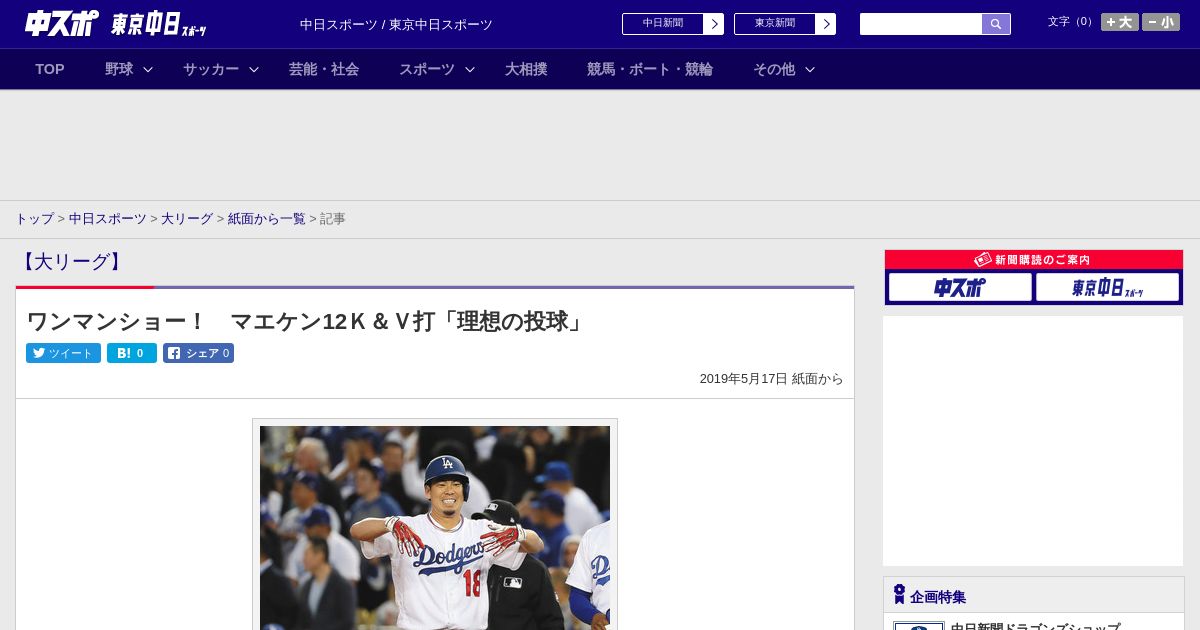This screenshot has width=1200, height=630.
Task: Click the 新聞購読のご案内 banner header
Action: (x=1034, y=260)
